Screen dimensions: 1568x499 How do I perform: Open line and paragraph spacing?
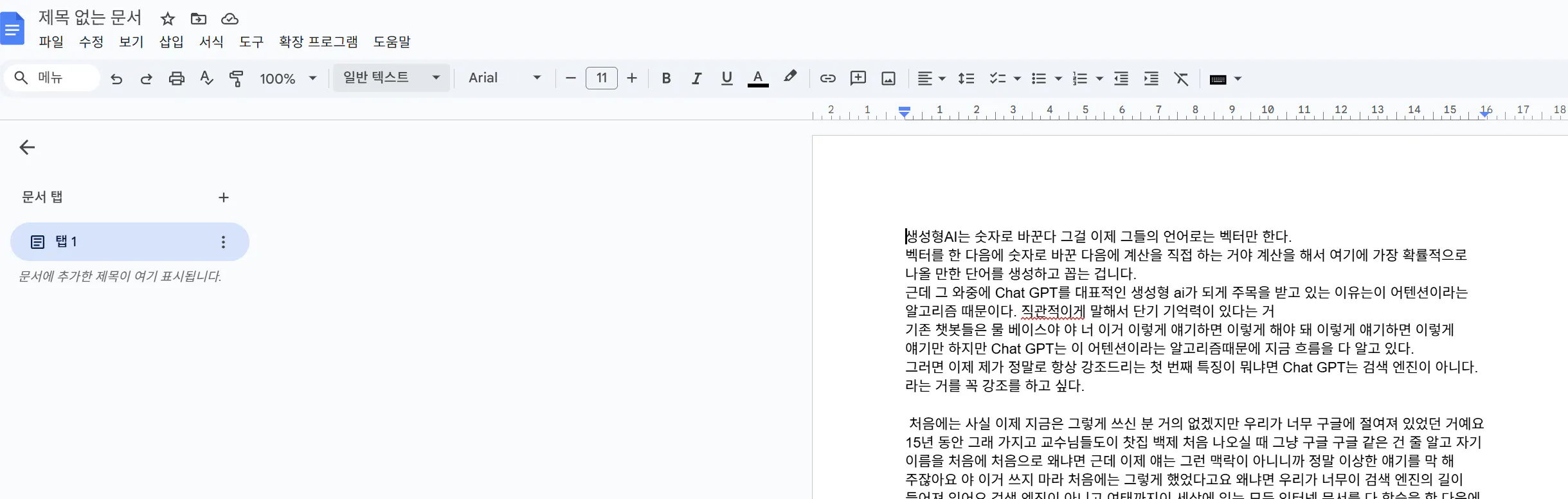966,78
